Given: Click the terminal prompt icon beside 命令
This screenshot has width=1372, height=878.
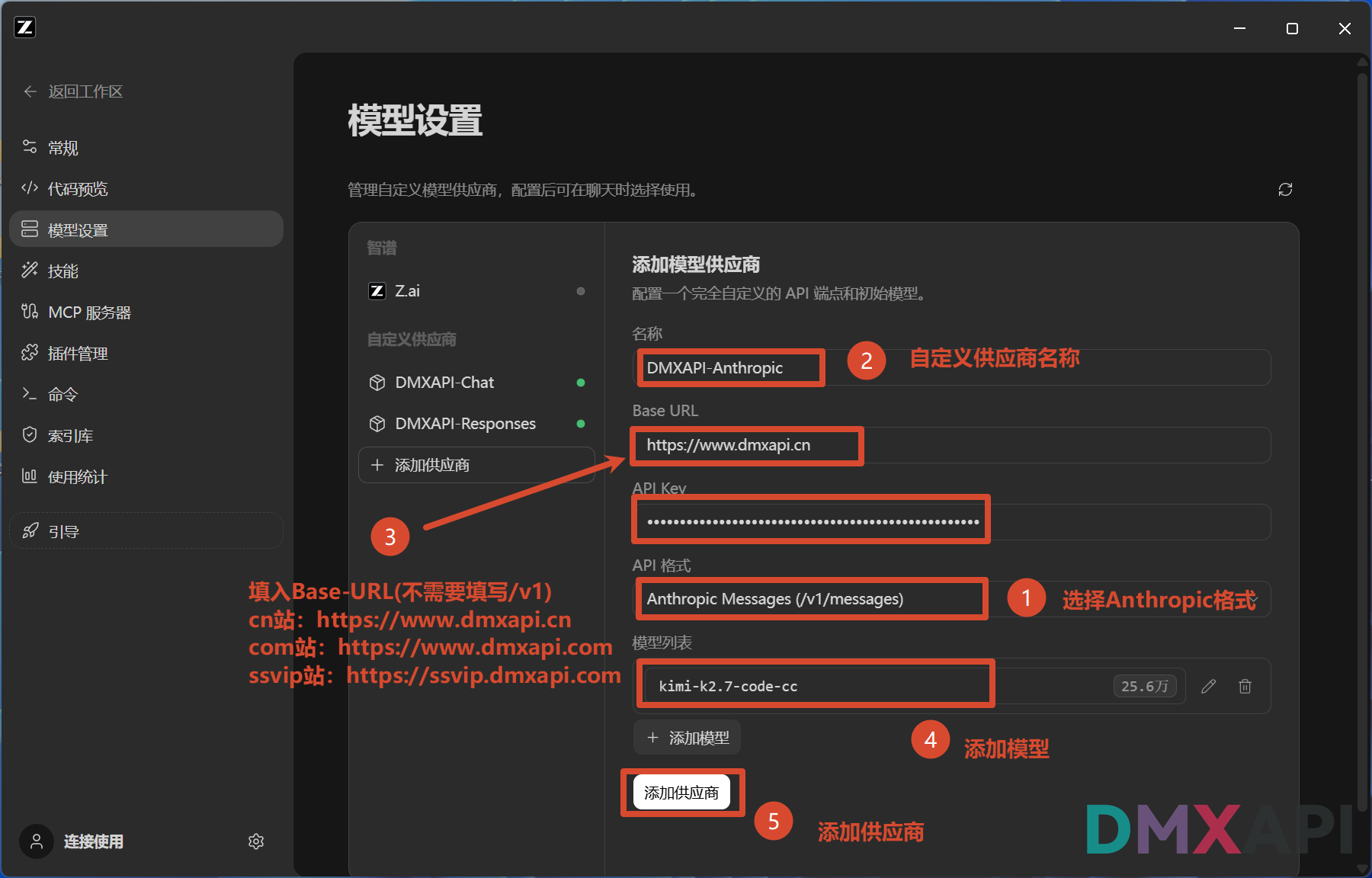Looking at the screenshot, I should (x=30, y=393).
